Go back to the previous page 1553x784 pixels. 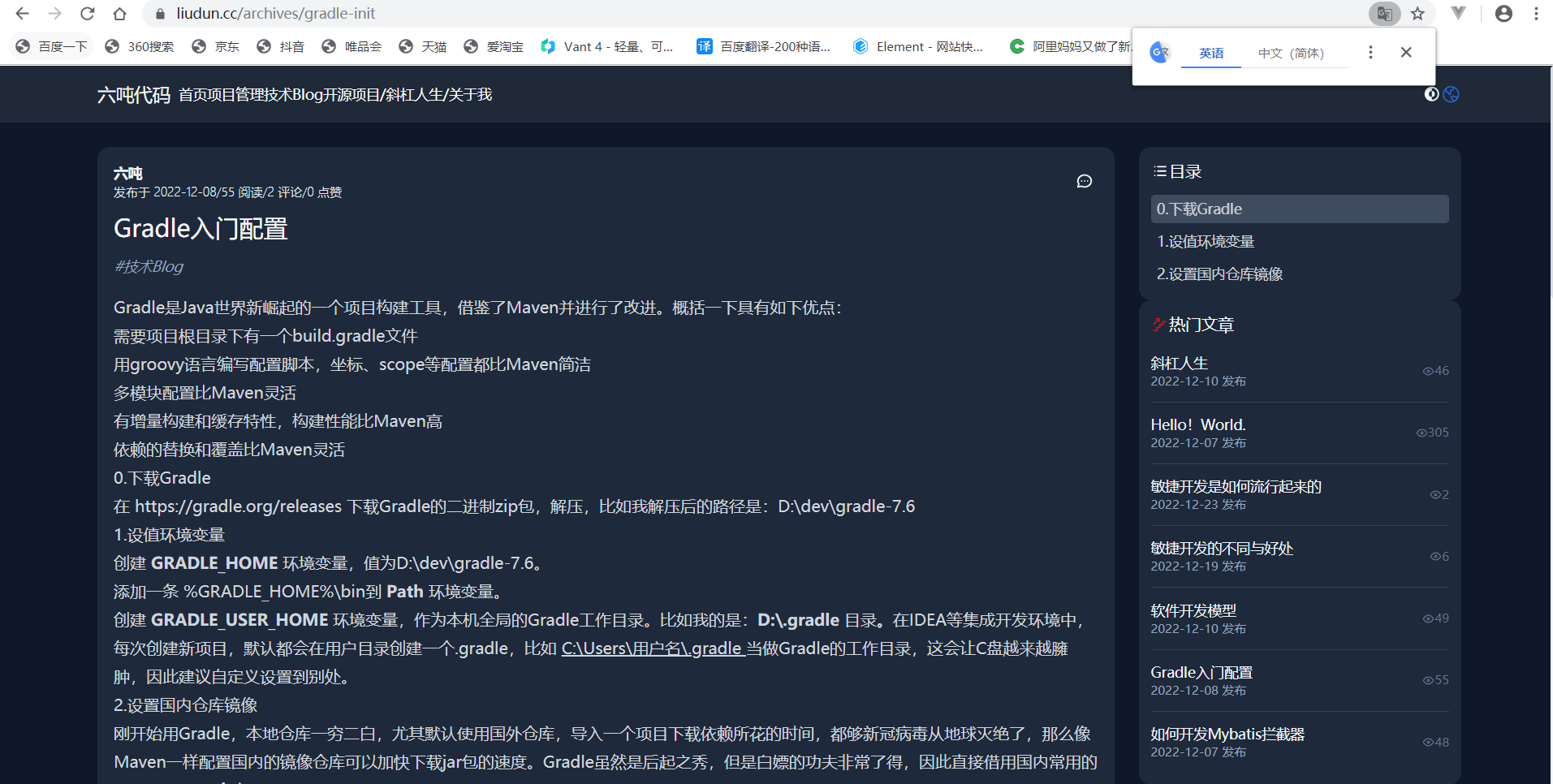pyautogui.click(x=23, y=14)
